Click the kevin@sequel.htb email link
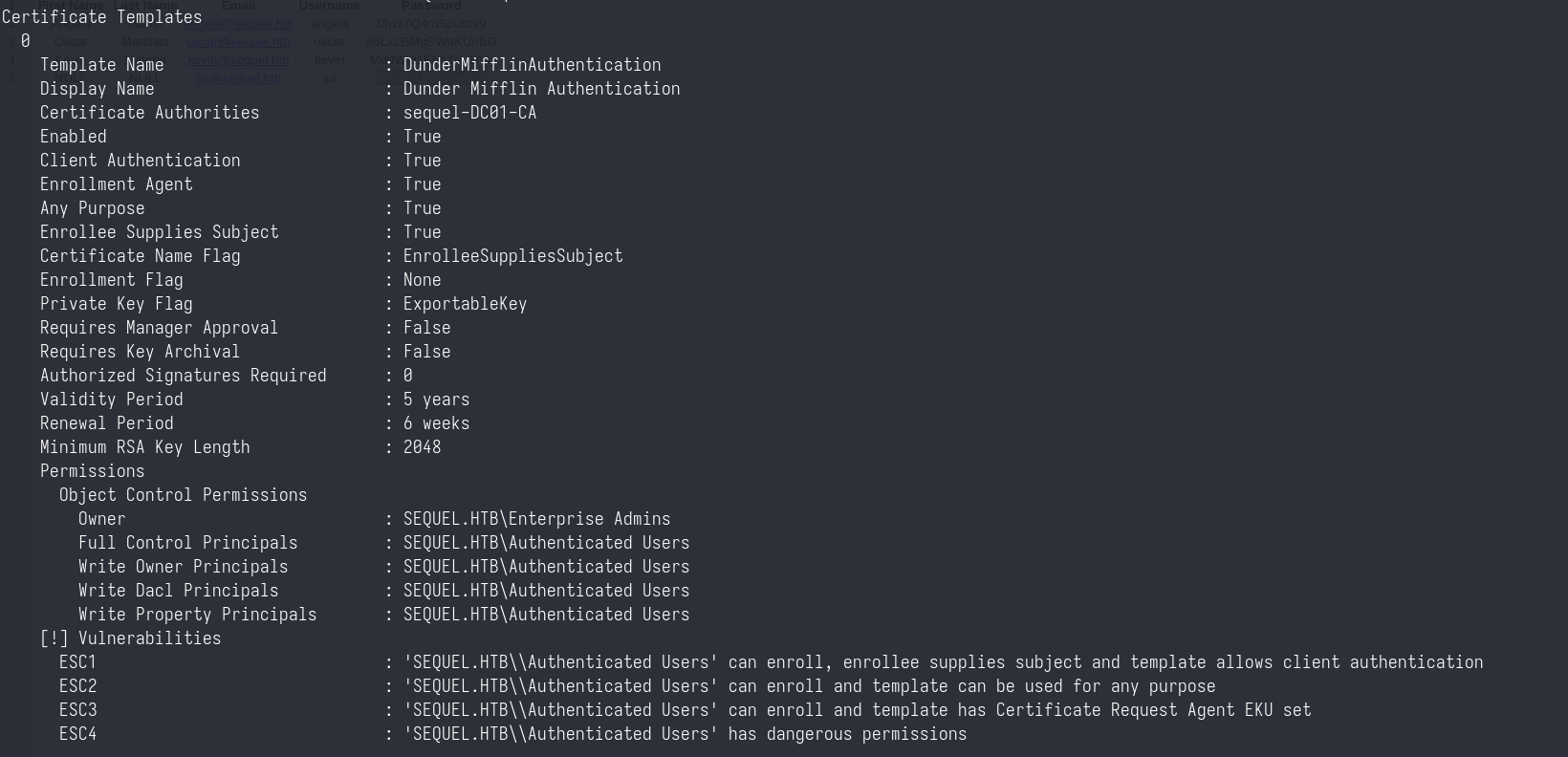The height and width of the screenshot is (757, 1568). click(x=238, y=60)
